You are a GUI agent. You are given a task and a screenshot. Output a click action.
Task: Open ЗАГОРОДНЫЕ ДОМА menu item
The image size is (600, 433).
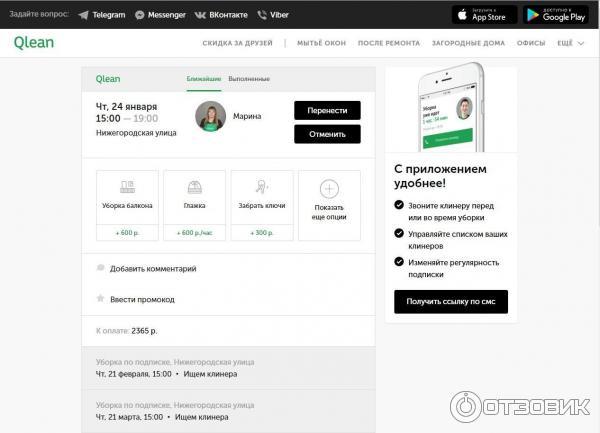pyautogui.click(x=468, y=43)
